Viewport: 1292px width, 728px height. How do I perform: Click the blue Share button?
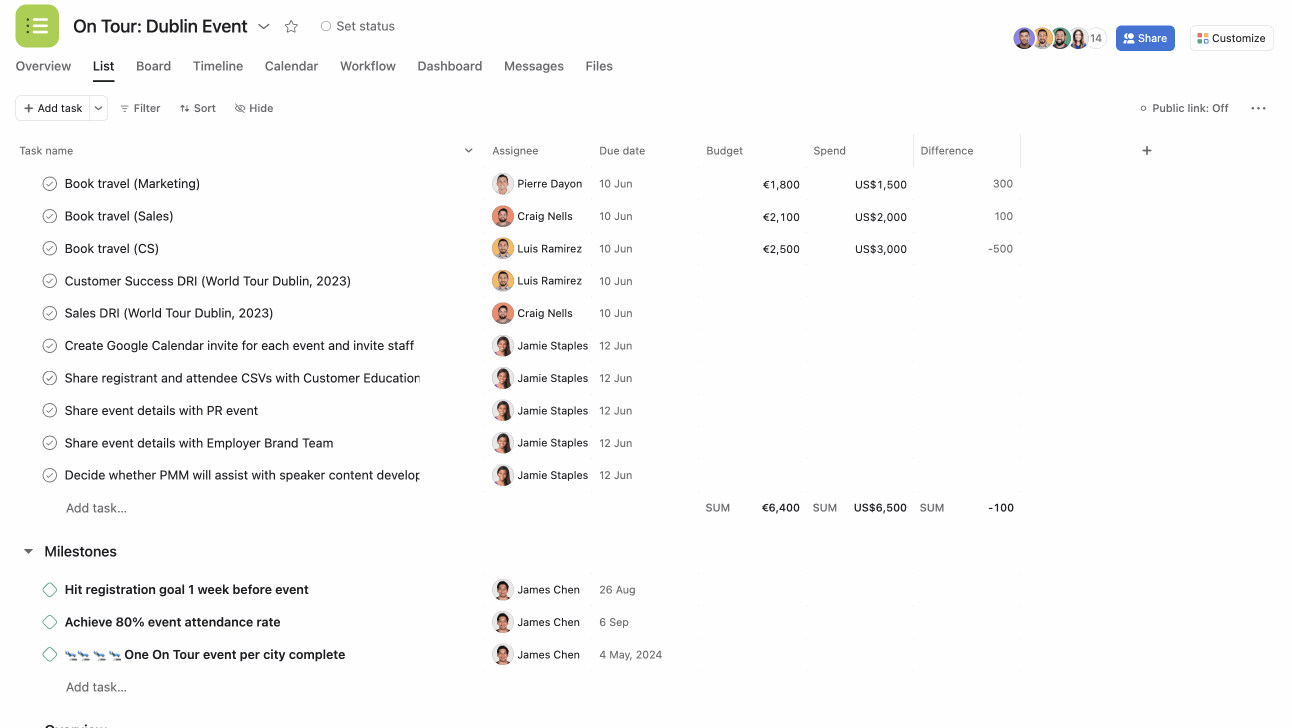pos(1144,37)
